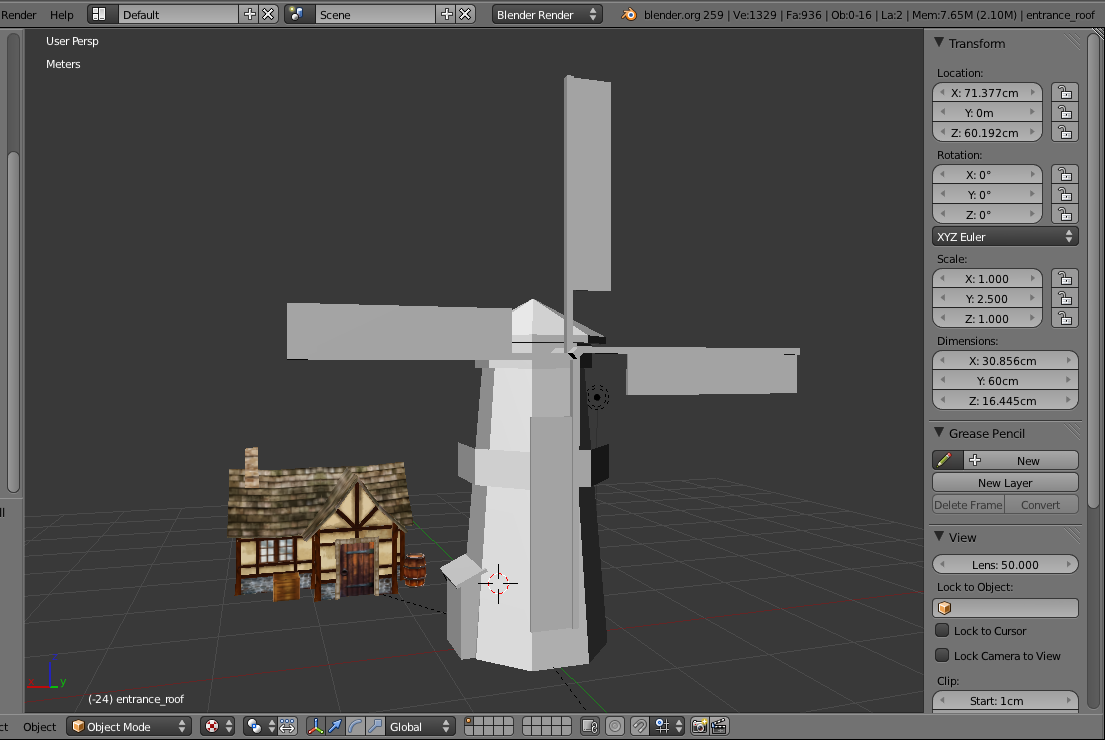Open the Object menu
Screen dimensions: 1105x740
pyautogui.click(x=38, y=726)
